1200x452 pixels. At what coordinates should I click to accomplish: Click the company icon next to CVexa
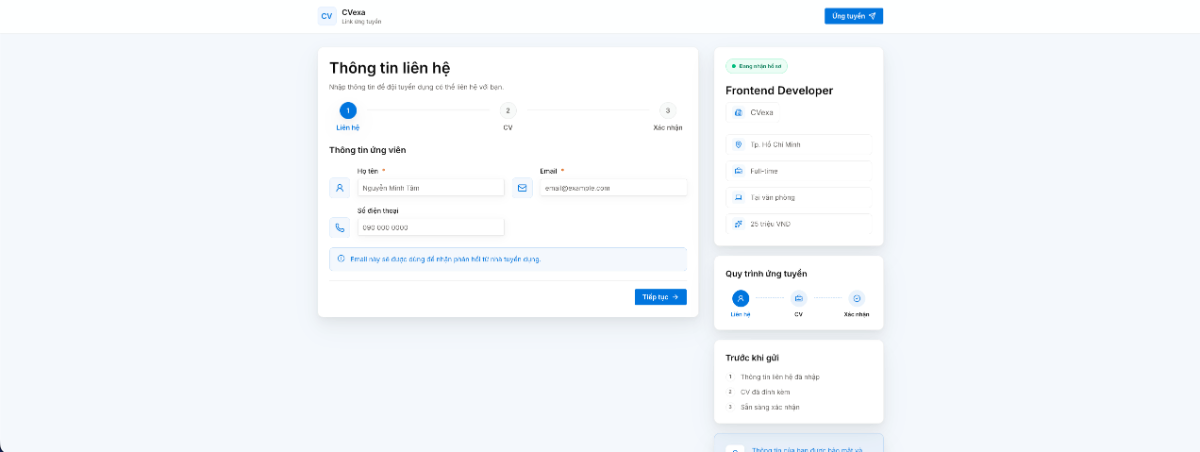(738, 113)
